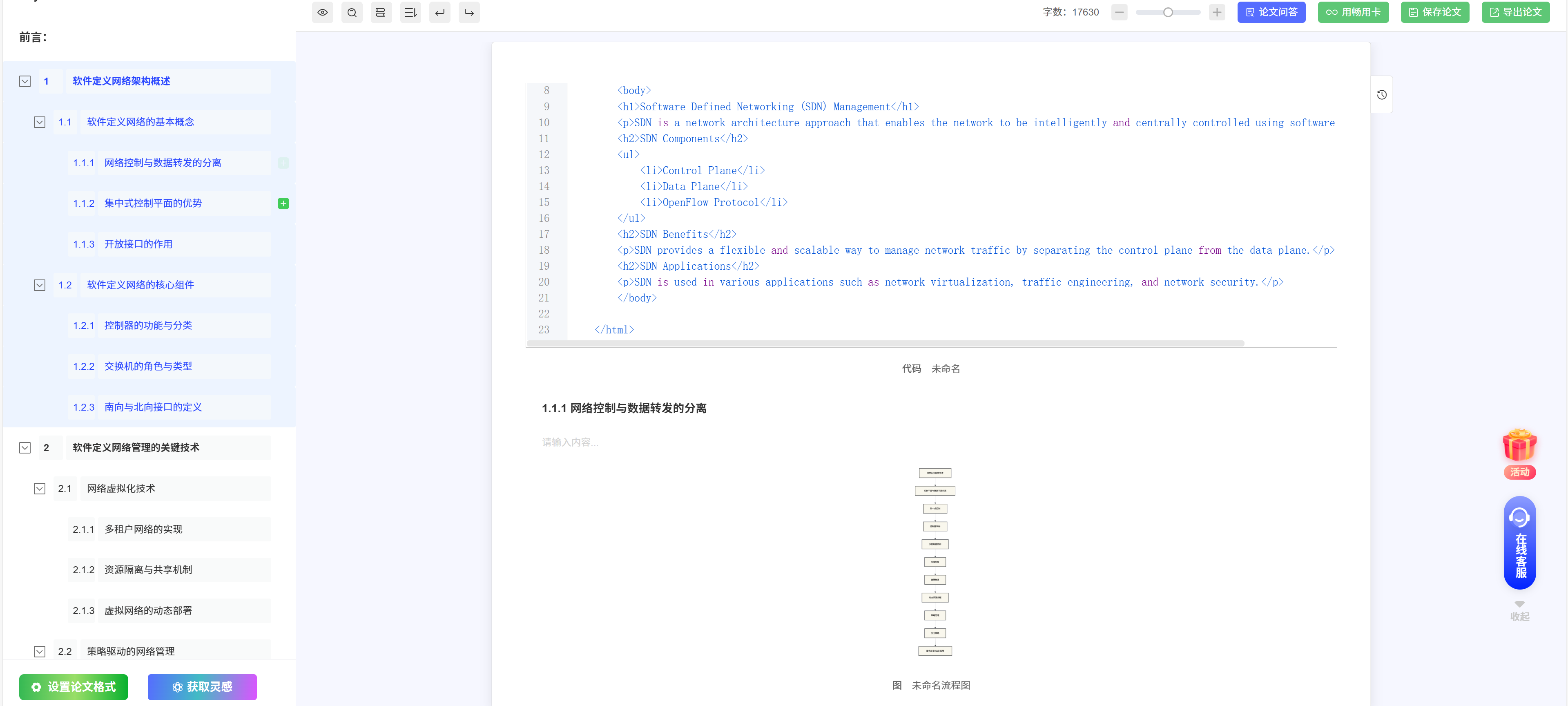
Task: Click the magnifier search icon
Action: [352, 12]
